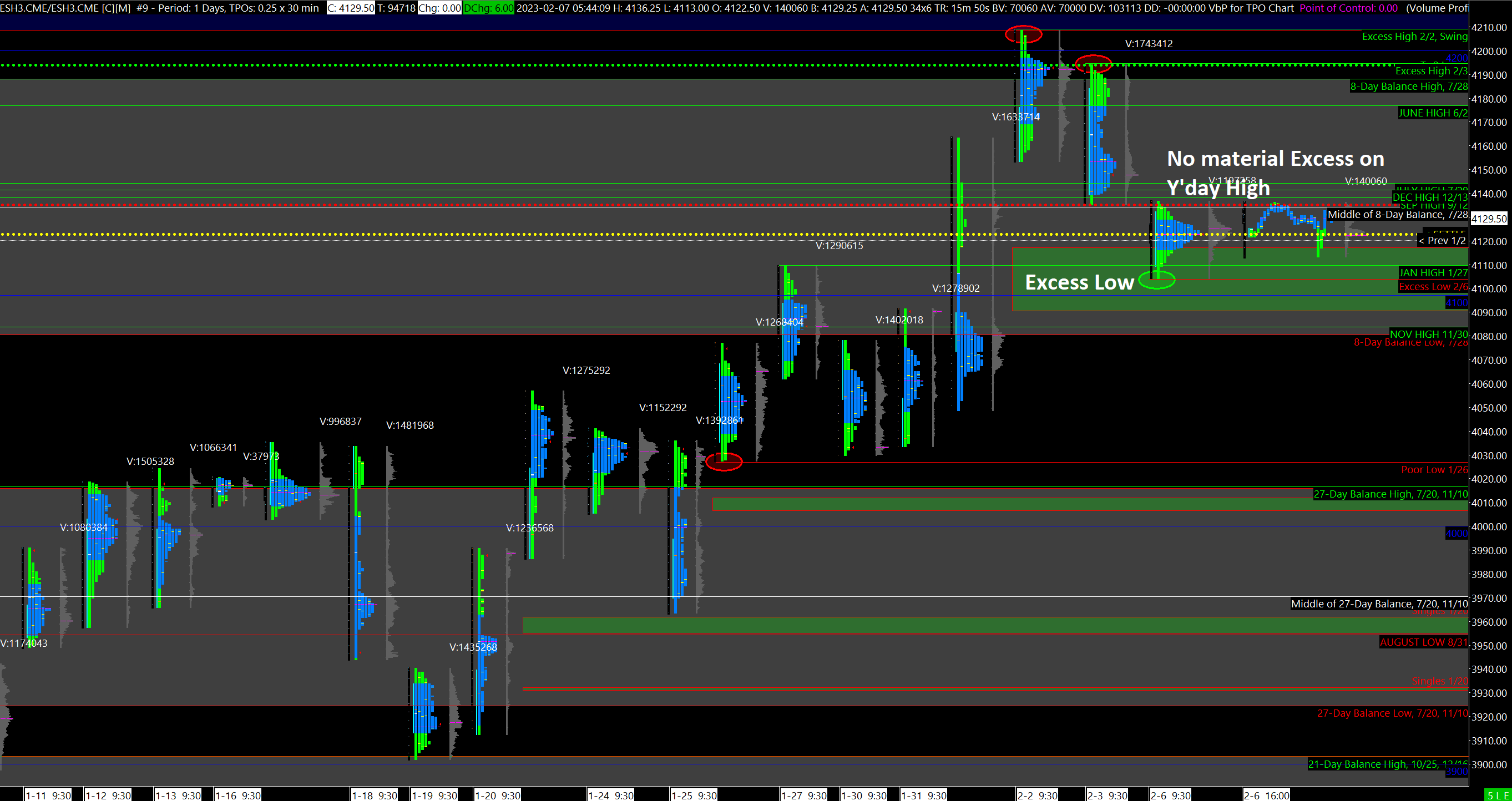Click the 'AUGUST LOW 8/31' line label
Screen dimensions: 1512x801
coord(1423,642)
